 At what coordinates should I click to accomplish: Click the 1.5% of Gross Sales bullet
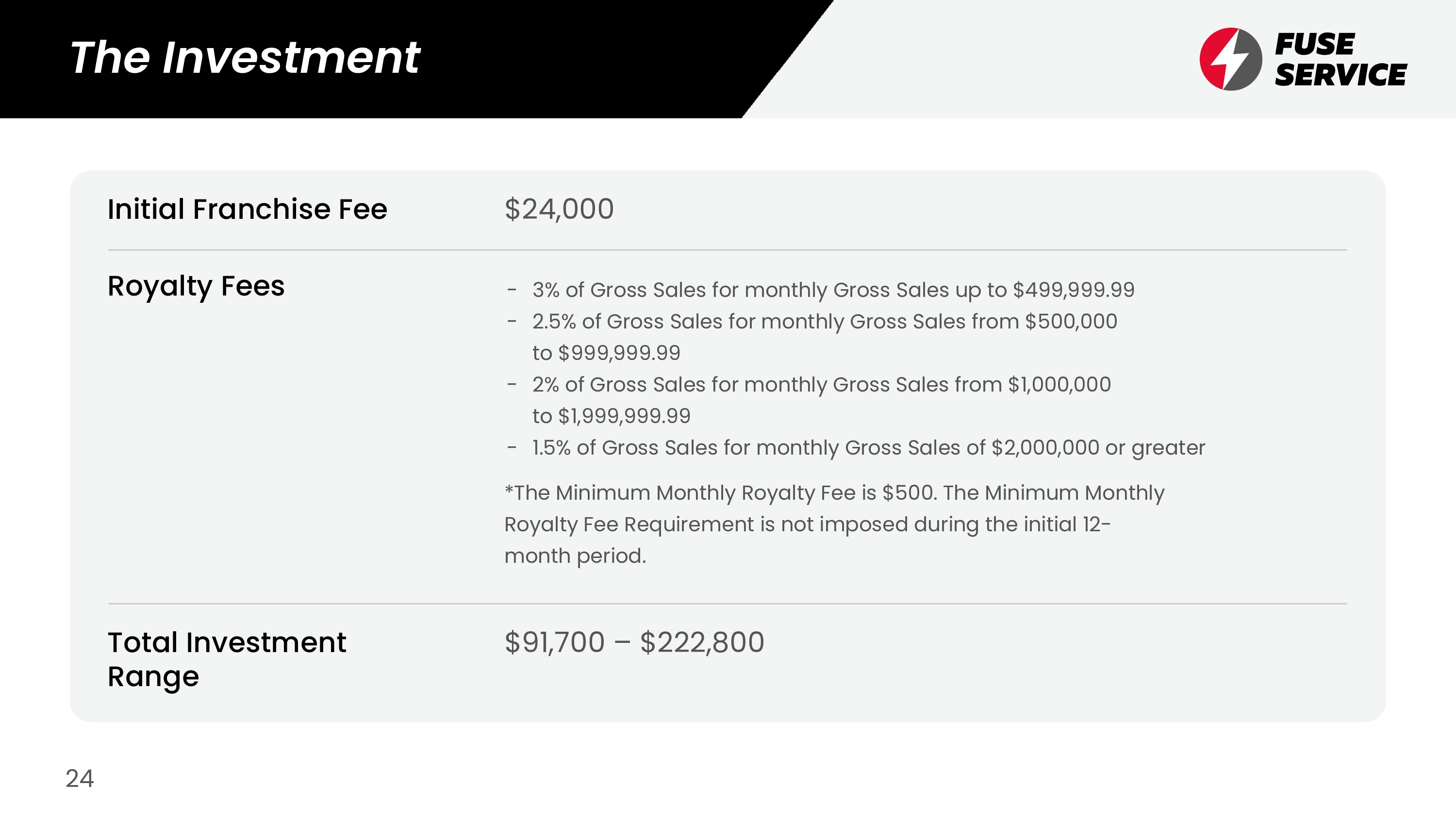click(868, 448)
